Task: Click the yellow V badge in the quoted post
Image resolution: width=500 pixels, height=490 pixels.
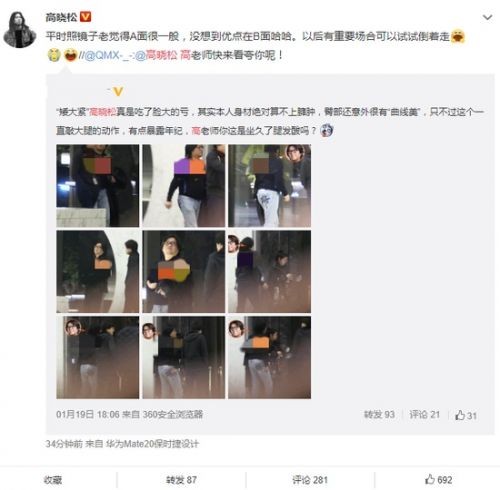Action: click(118, 91)
